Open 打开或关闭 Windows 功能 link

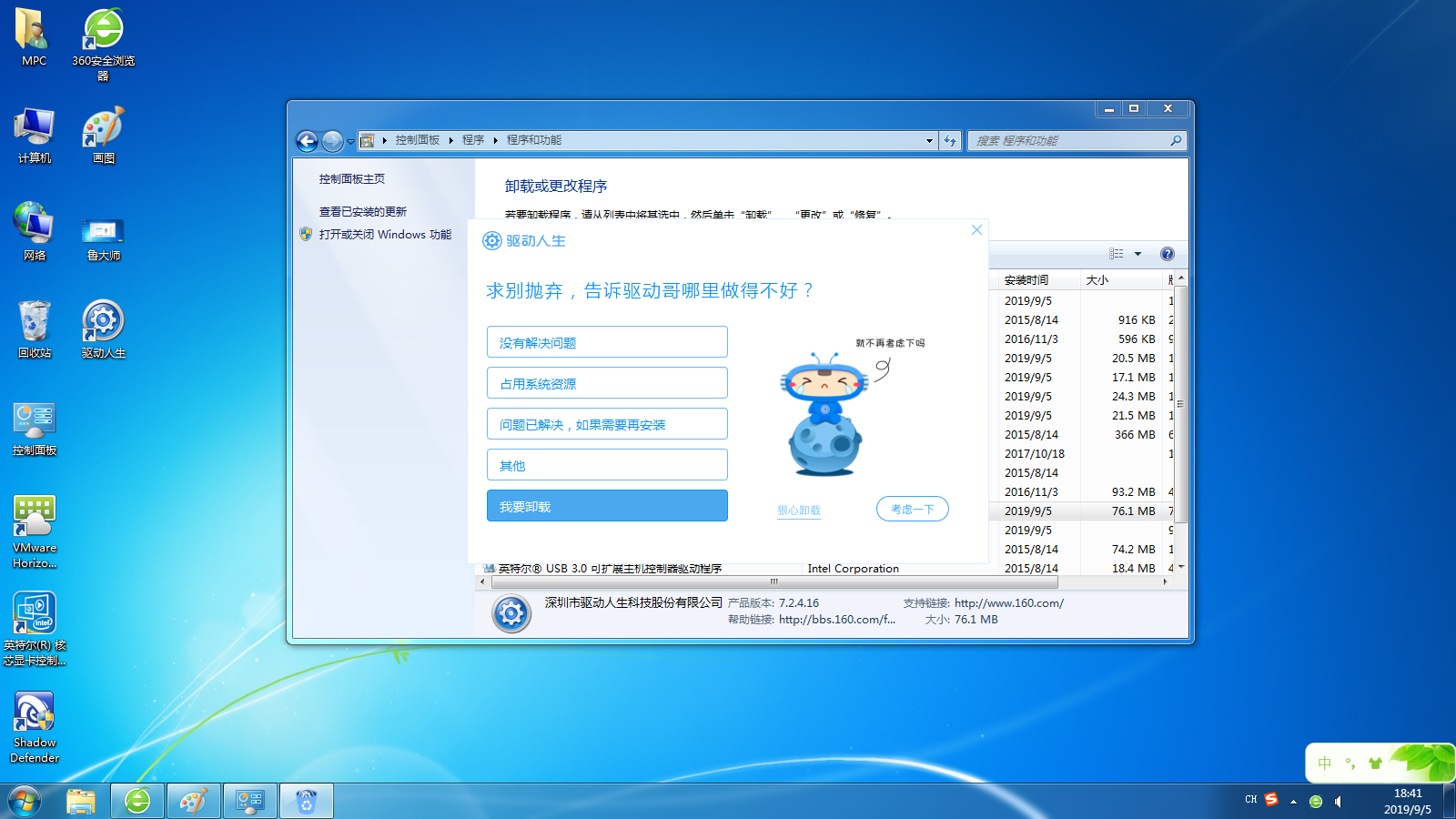tap(385, 235)
